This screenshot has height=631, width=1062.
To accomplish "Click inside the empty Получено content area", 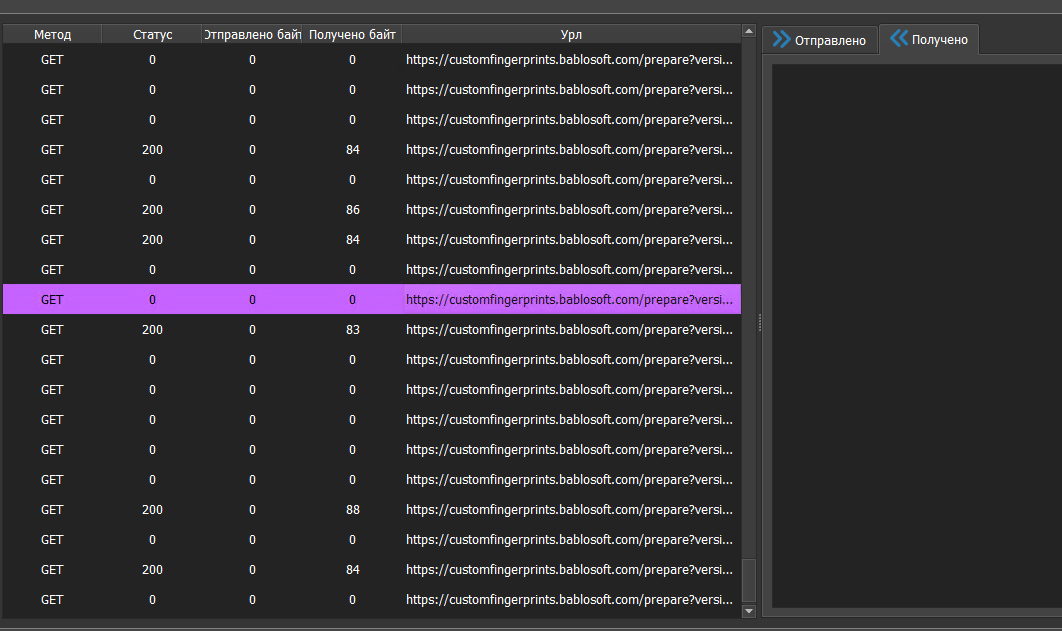I will tap(910, 330).
